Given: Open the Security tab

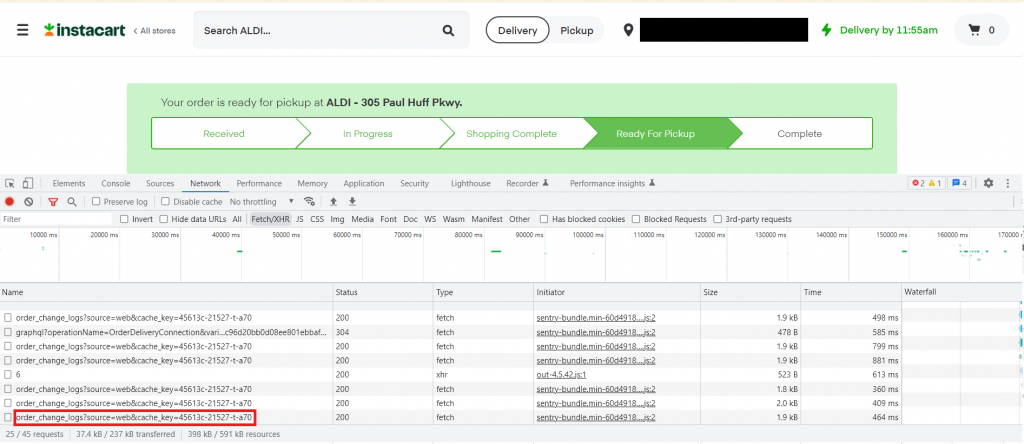Looking at the screenshot, I should coord(415,183).
